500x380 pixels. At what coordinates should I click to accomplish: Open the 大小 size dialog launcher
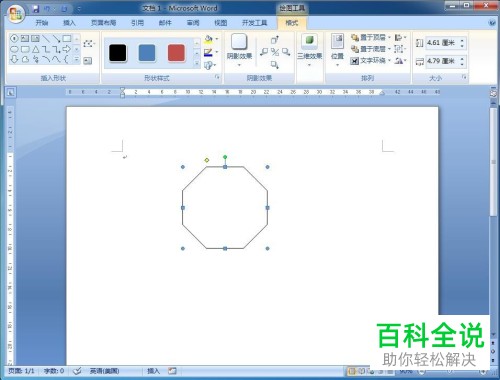(464, 77)
